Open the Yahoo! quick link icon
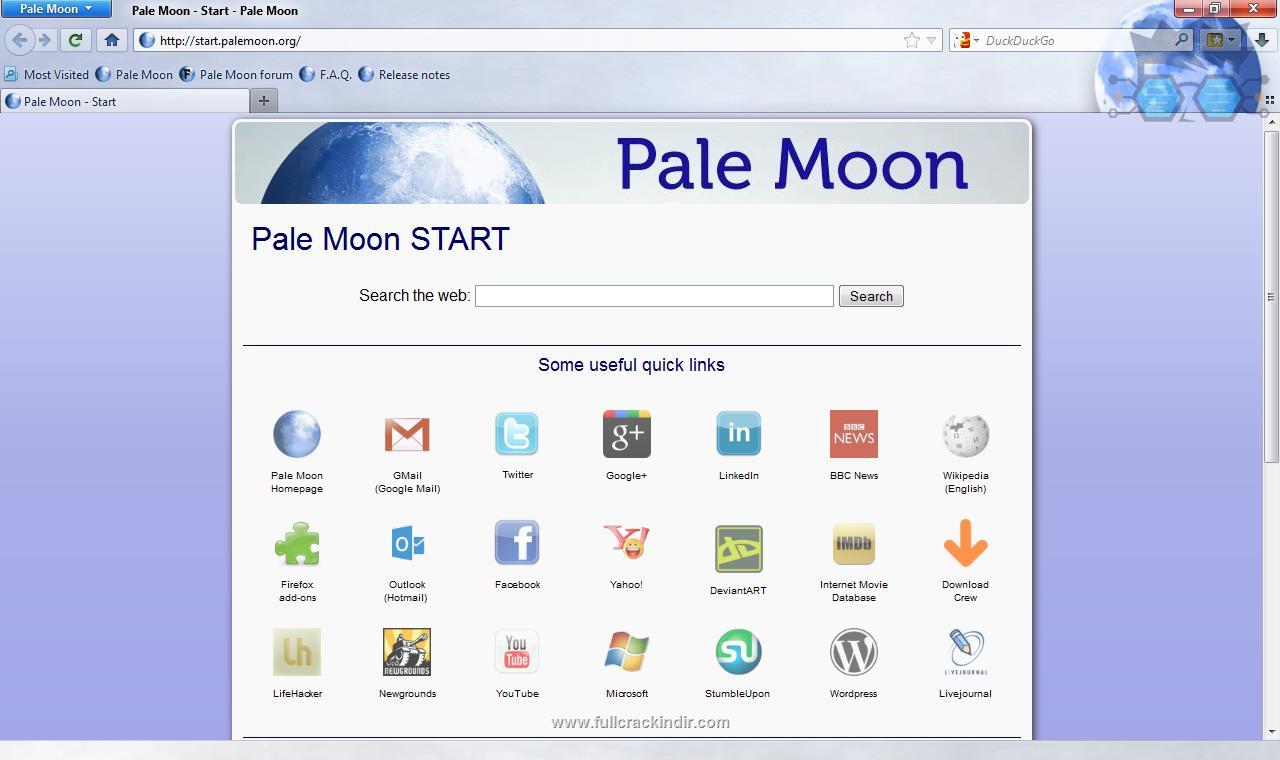 click(627, 543)
